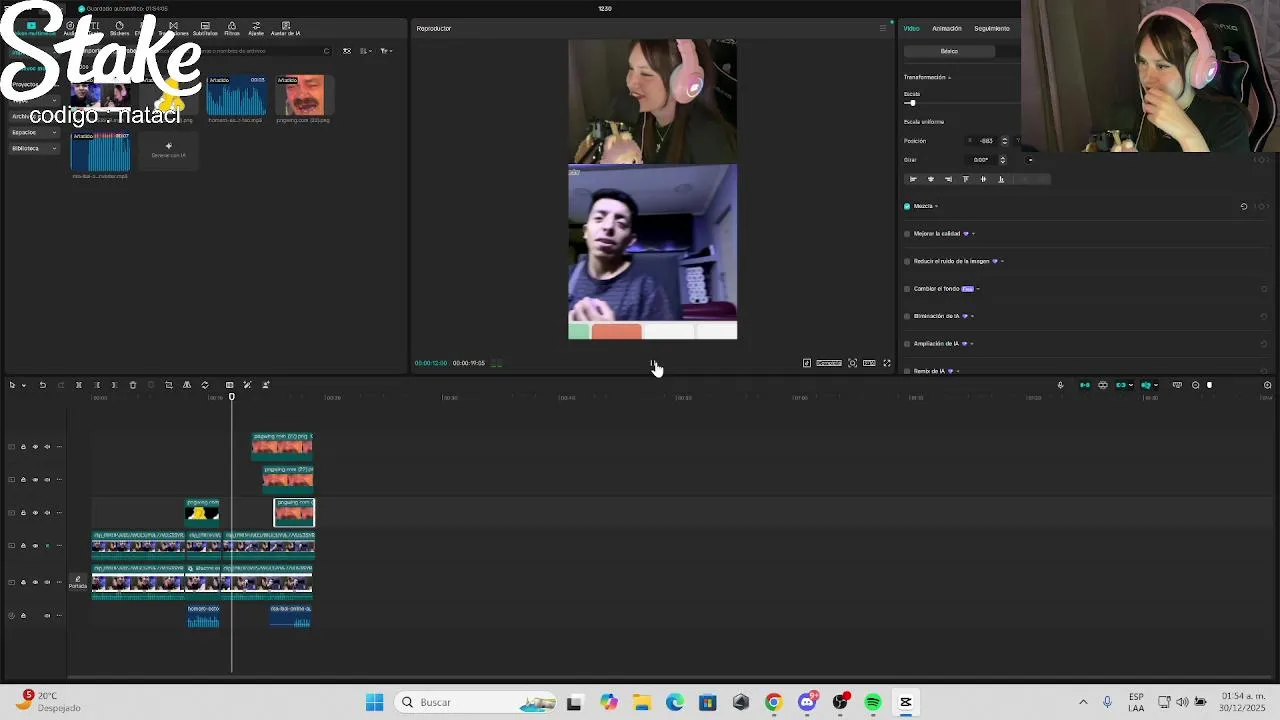Expand the Espacios sidebar item
Image resolution: width=1280 pixels, height=720 pixels.
[x=32, y=132]
